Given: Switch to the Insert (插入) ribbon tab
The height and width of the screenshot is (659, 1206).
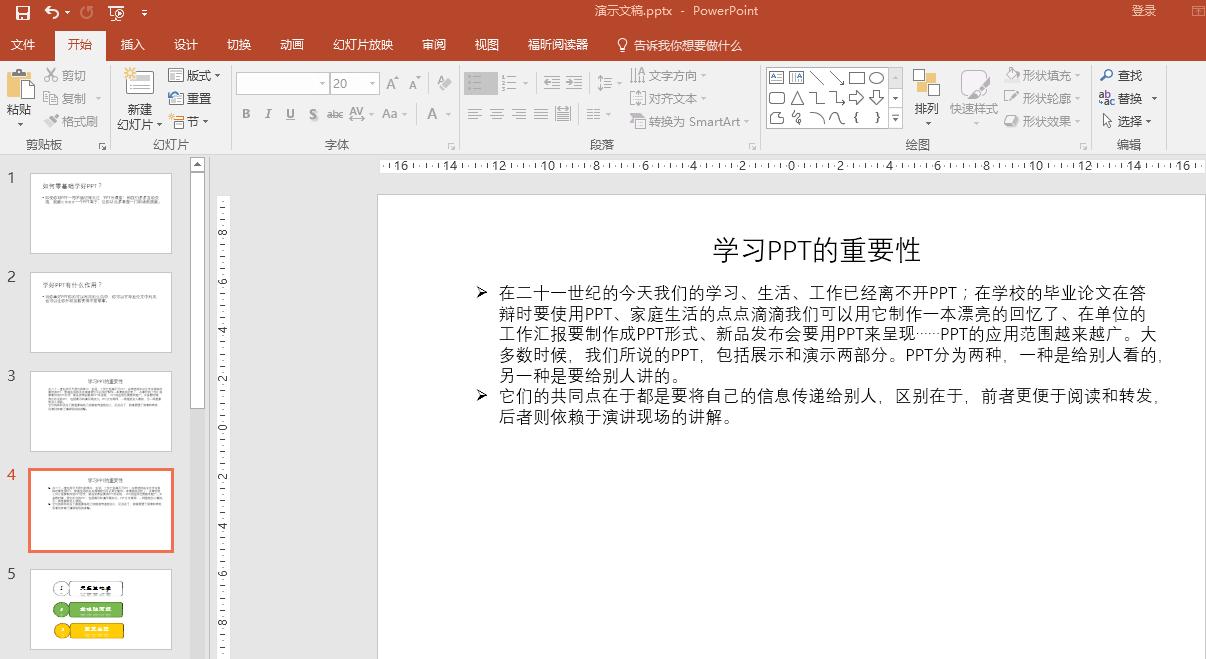Looking at the screenshot, I should click(x=133, y=44).
